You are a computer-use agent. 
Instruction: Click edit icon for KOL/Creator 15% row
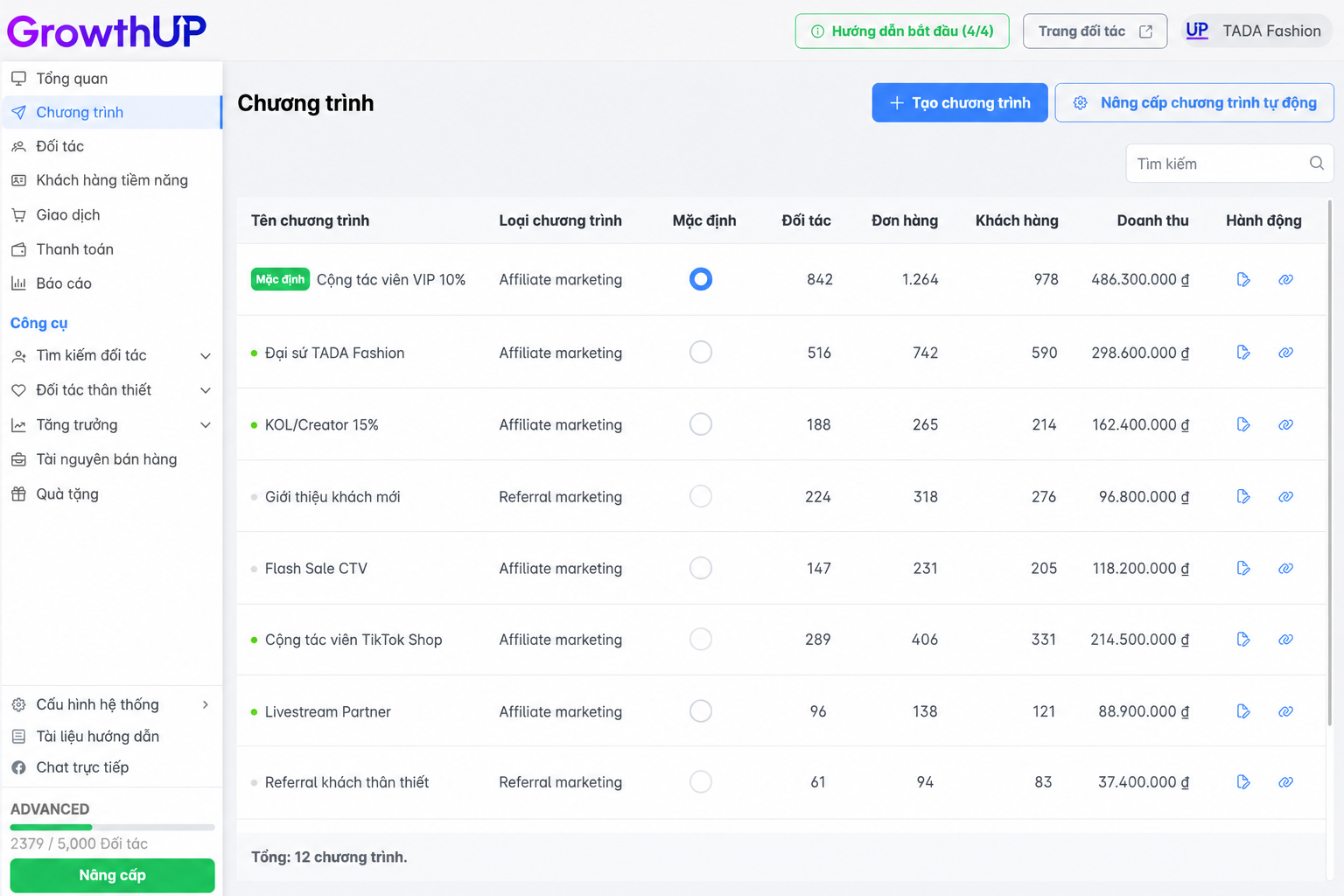click(1243, 424)
